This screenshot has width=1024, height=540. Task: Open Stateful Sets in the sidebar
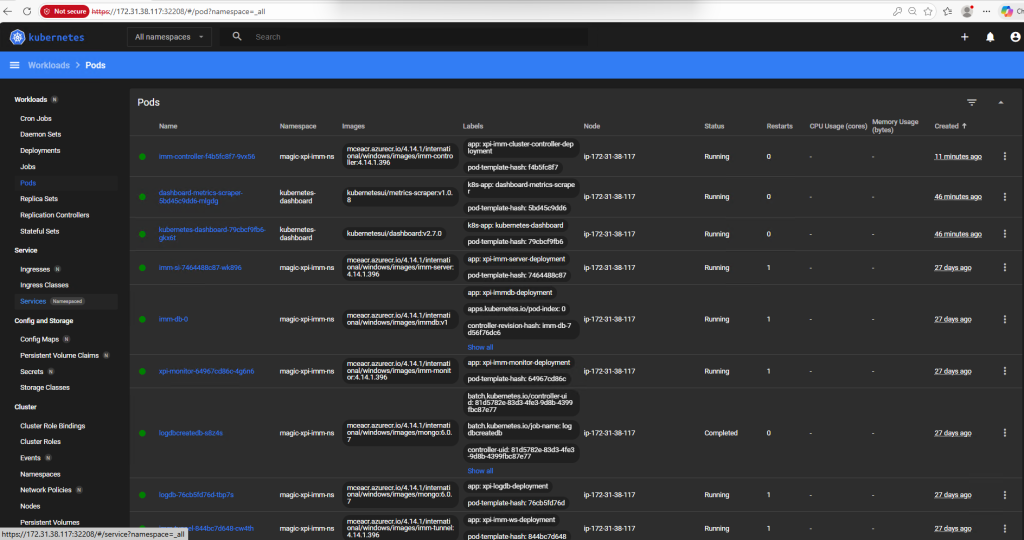(x=39, y=231)
